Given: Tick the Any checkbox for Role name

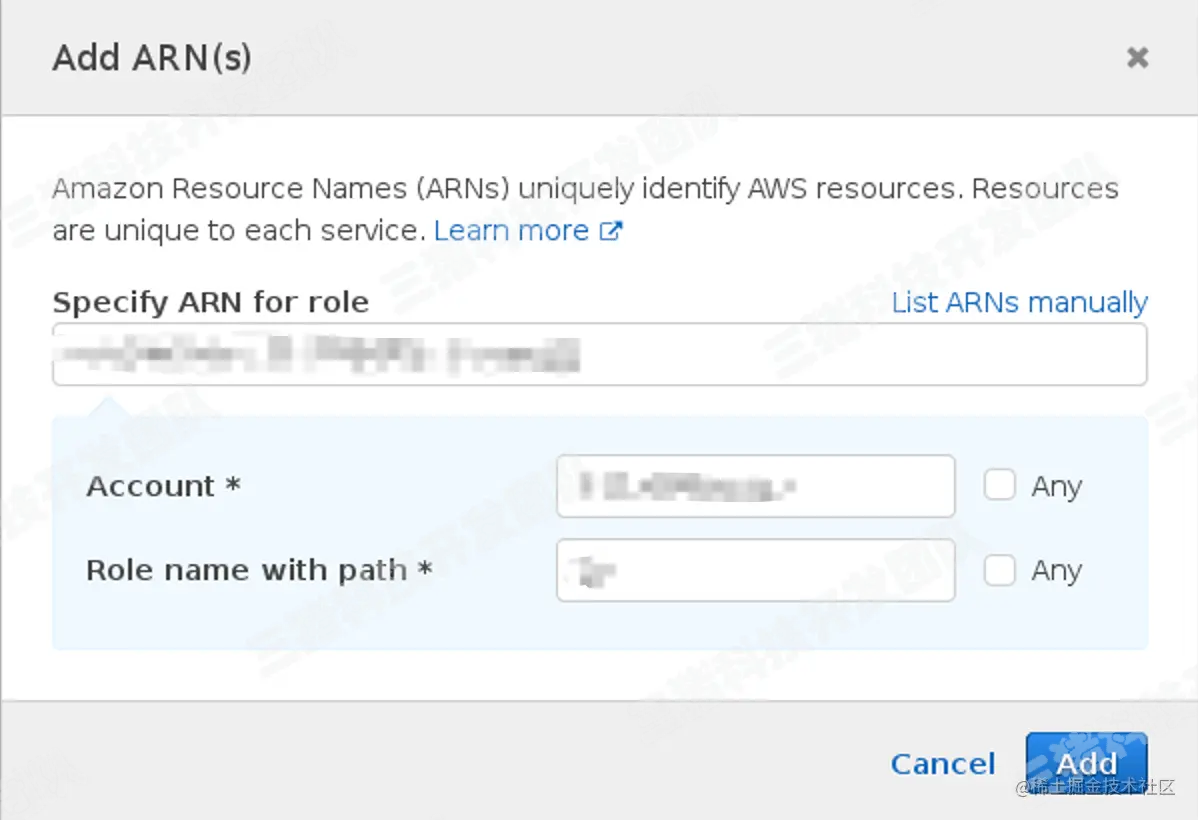Looking at the screenshot, I should pyautogui.click(x=999, y=570).
